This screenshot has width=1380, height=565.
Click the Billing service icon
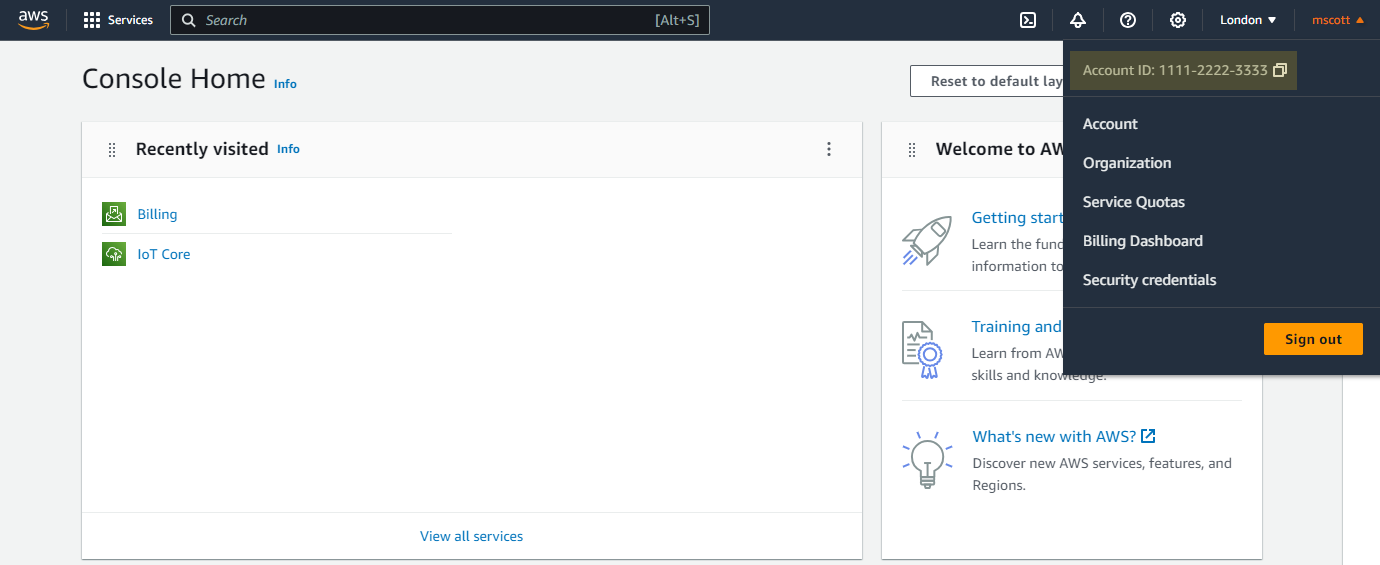pyautogui.click(x=114, y=214)
